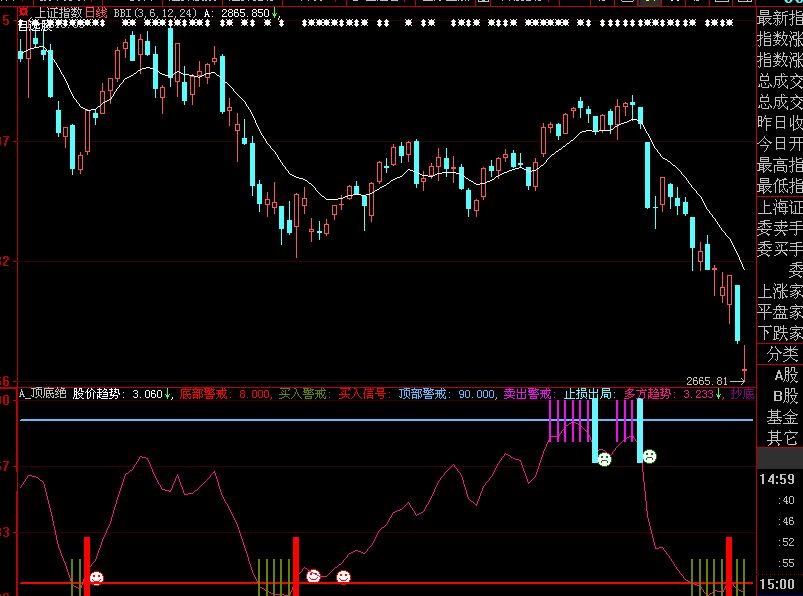Click the 上涨家 row in the side panel
Screen dimensions: 803x596
pos(780,291)
